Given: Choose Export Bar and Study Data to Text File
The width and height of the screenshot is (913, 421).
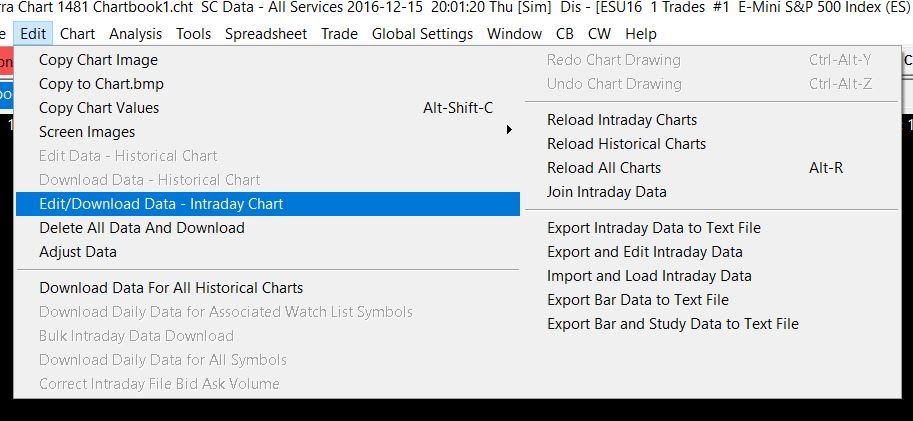Looking at the screenshot, I should point(673,324).
